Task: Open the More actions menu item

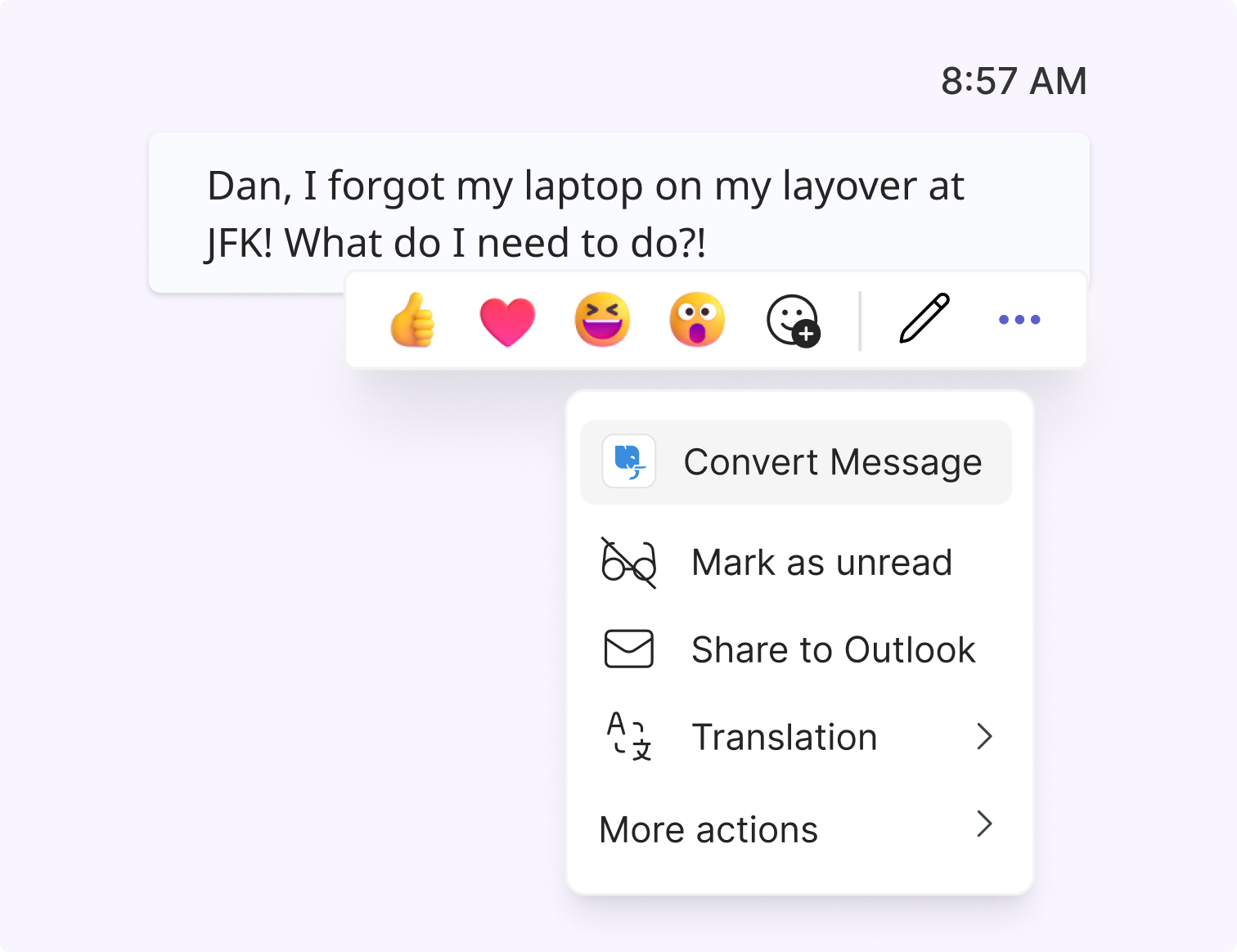Action: point(796,829)
